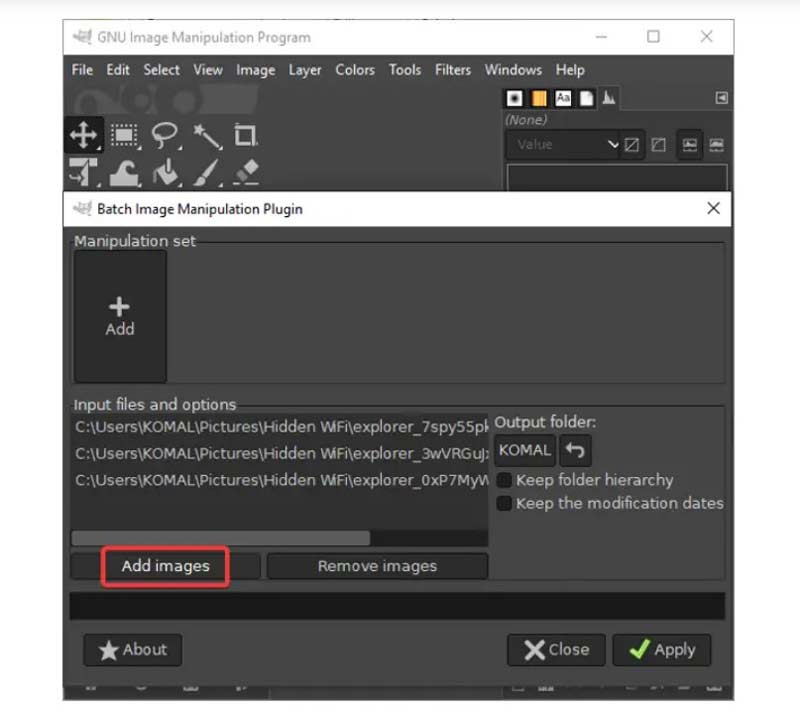The height and width of the screenshot is (713, 800).
Task: Select the explorer_0xP7MyW file row
Action: 280,480
